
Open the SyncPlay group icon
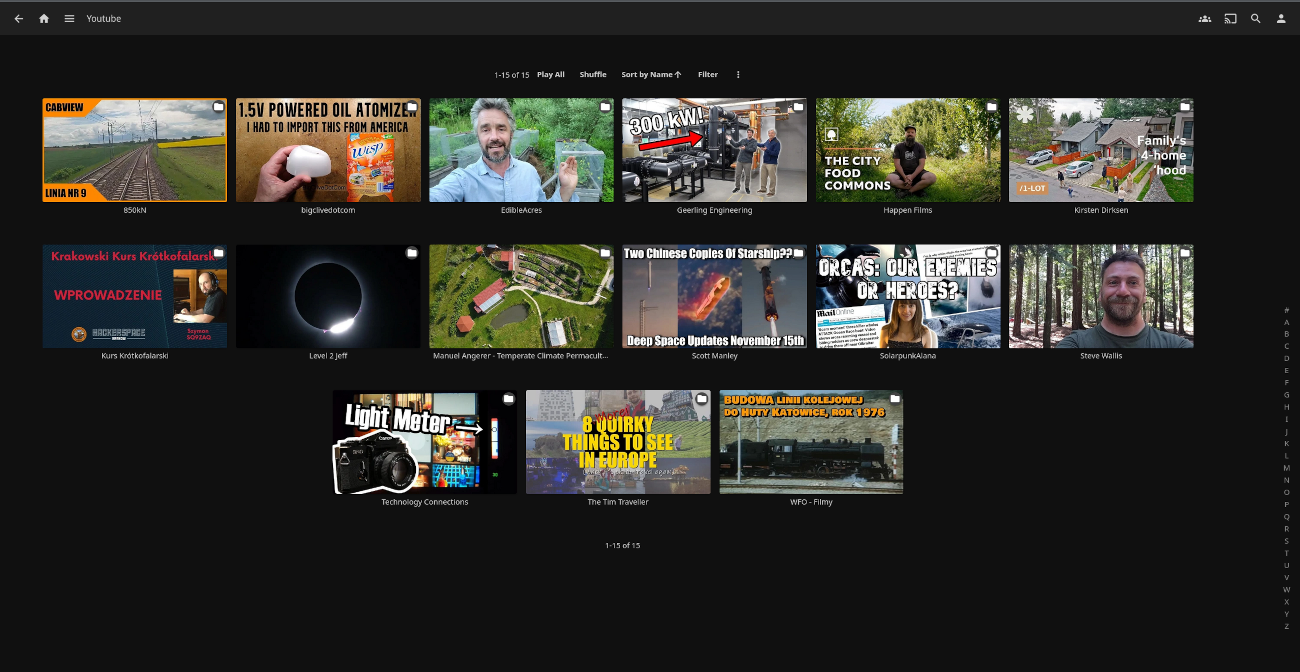(x=1205, y=18)
